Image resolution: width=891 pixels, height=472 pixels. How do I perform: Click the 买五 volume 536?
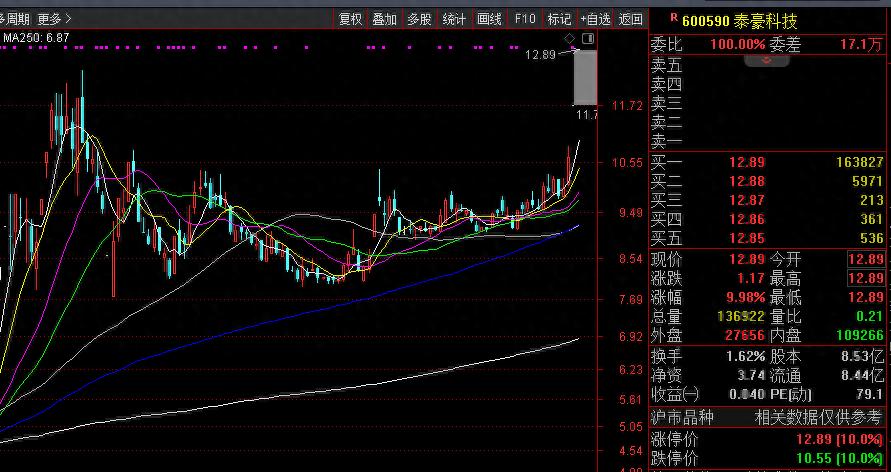coord(872,238)
